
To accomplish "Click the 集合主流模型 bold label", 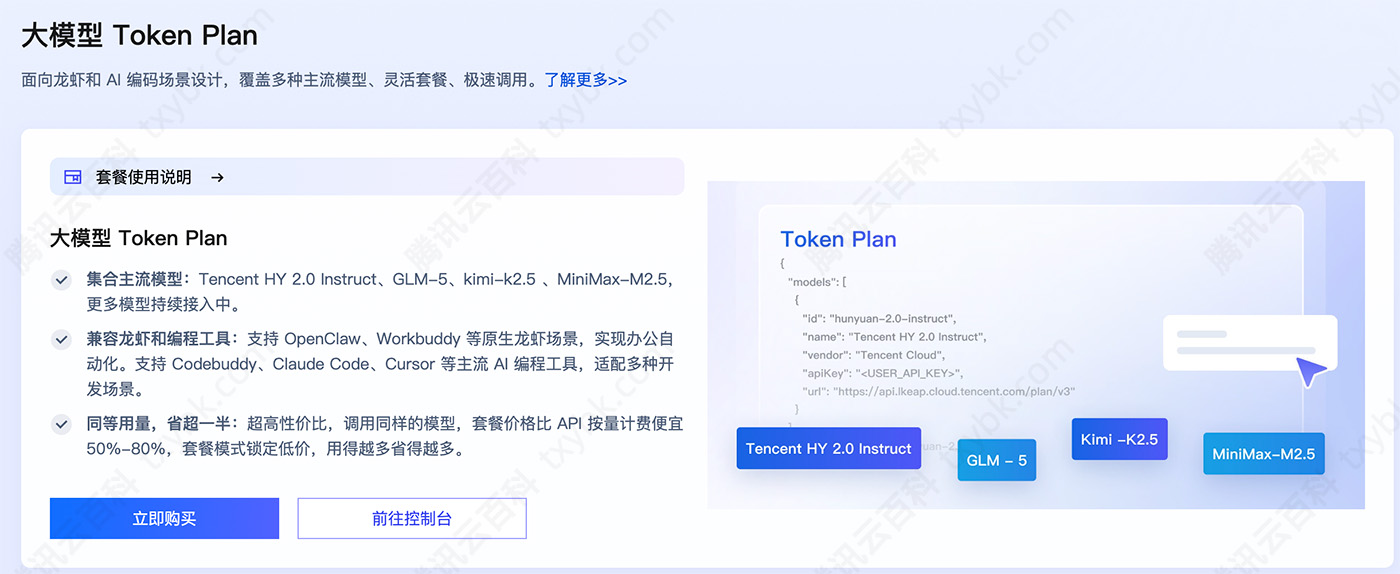I will [136, 279].
